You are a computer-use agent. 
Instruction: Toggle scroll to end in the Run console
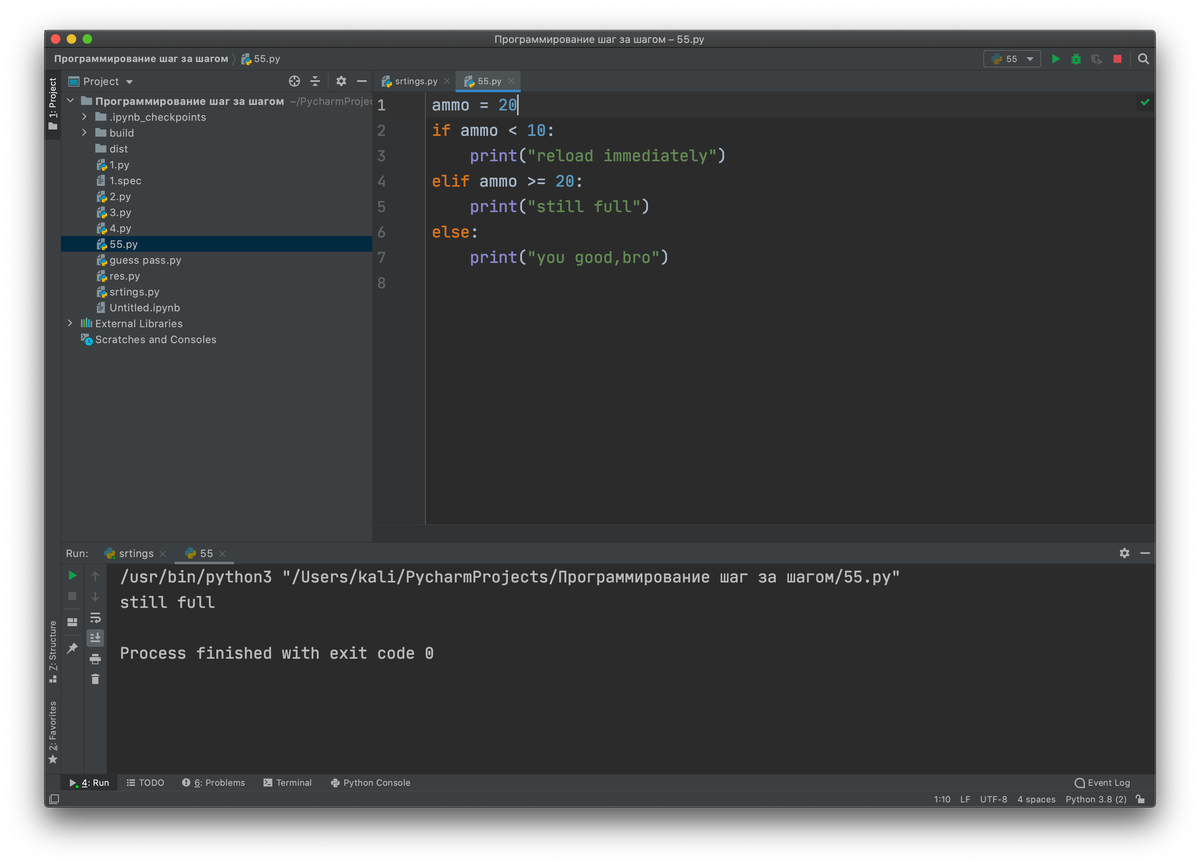tap(95, 637)
